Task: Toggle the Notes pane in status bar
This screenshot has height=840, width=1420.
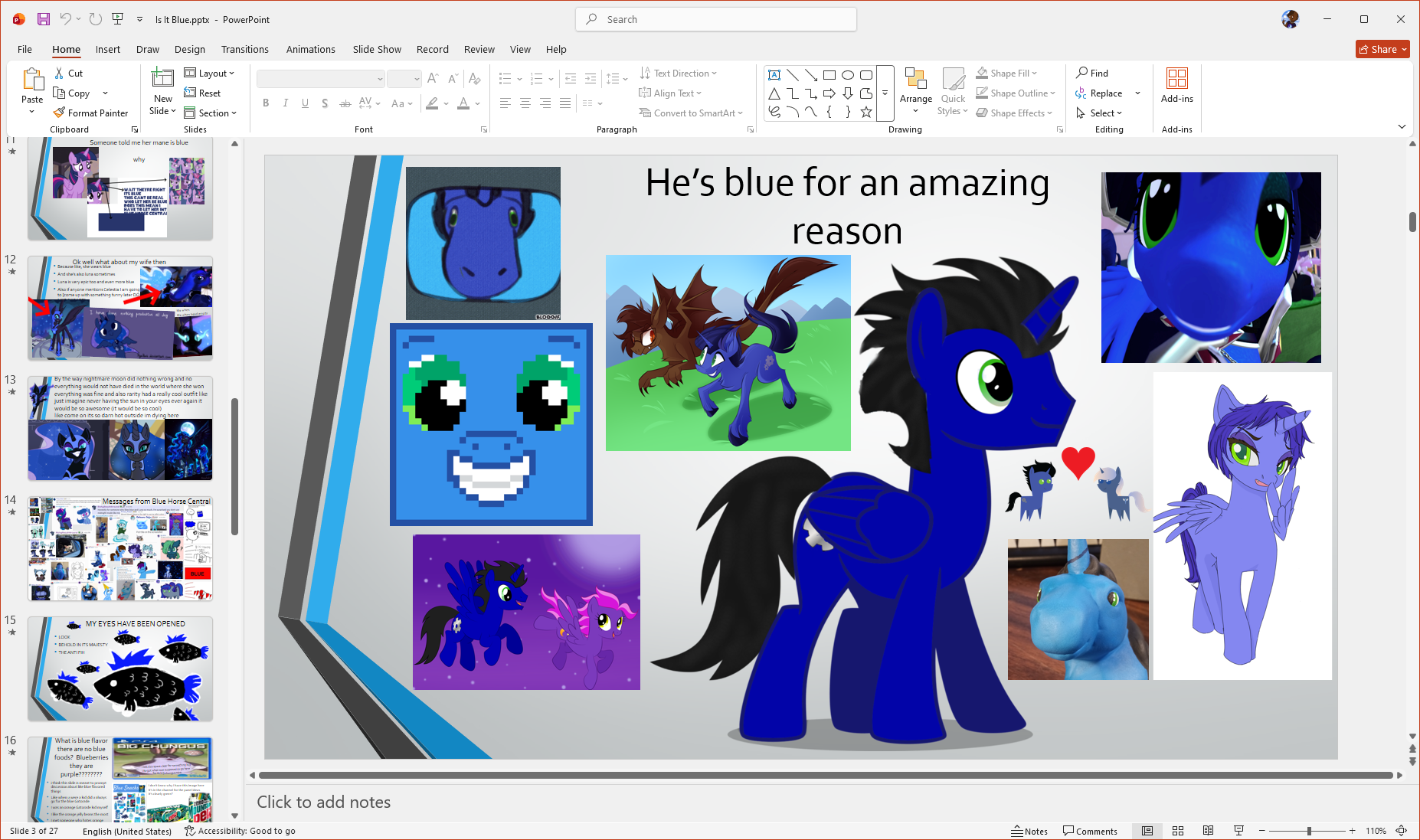Action: [1029, 831]
